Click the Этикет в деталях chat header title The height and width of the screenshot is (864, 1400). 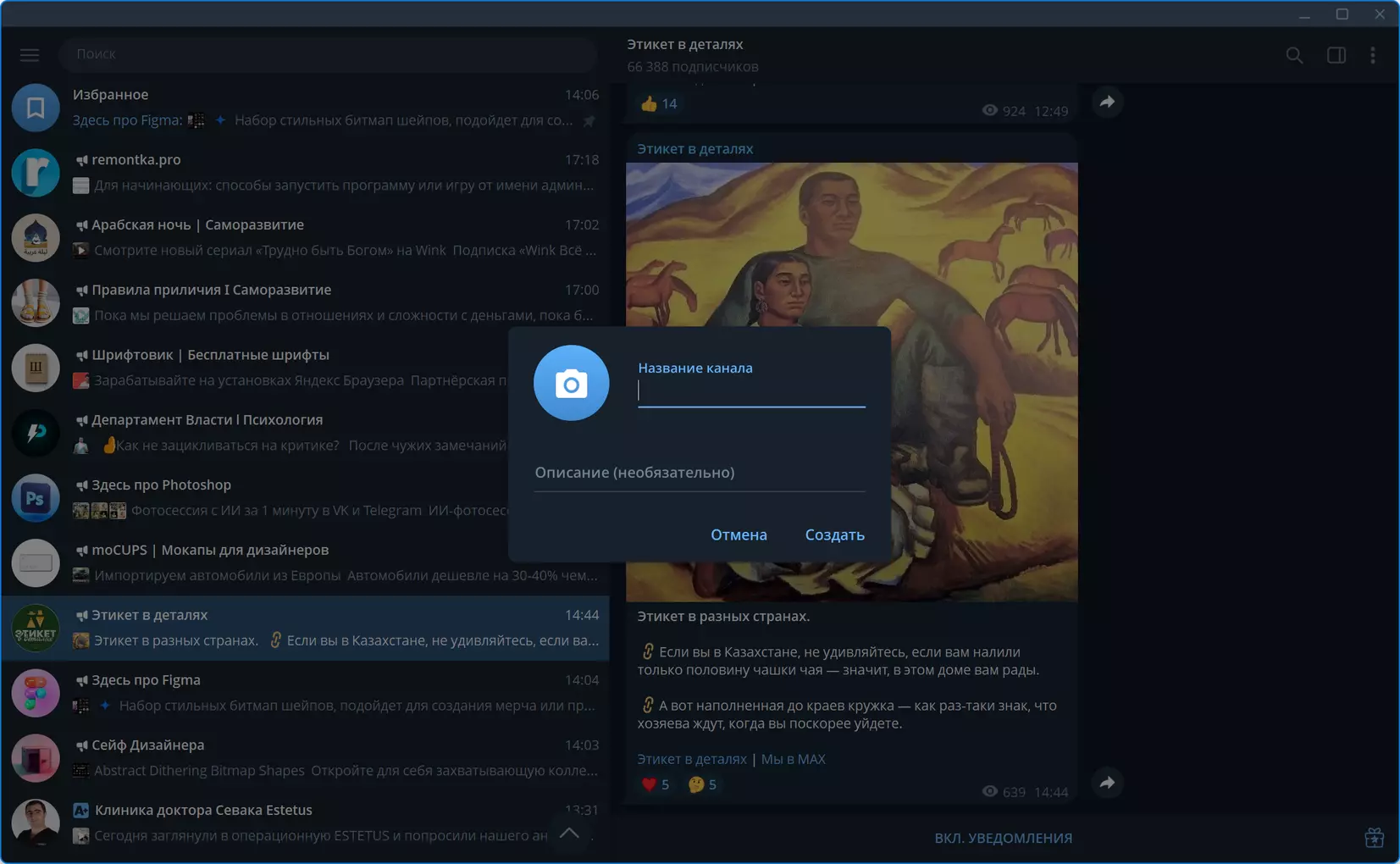point(685,44)
